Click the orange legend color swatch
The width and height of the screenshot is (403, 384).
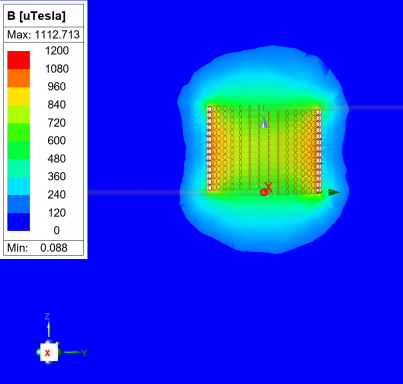click(19, 78)
